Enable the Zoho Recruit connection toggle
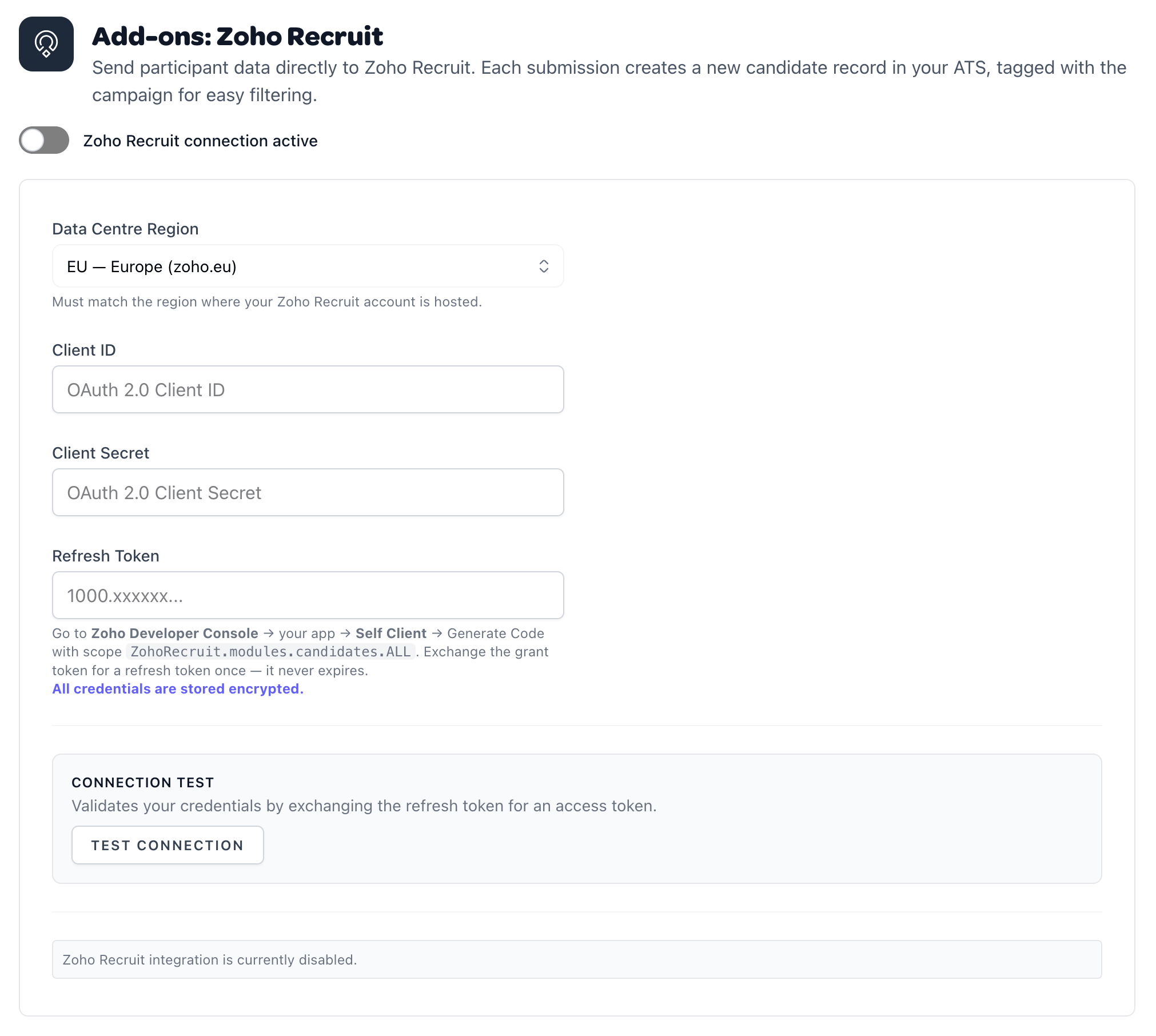Viewport: 1156px width, 1036px height. point(44,140)
